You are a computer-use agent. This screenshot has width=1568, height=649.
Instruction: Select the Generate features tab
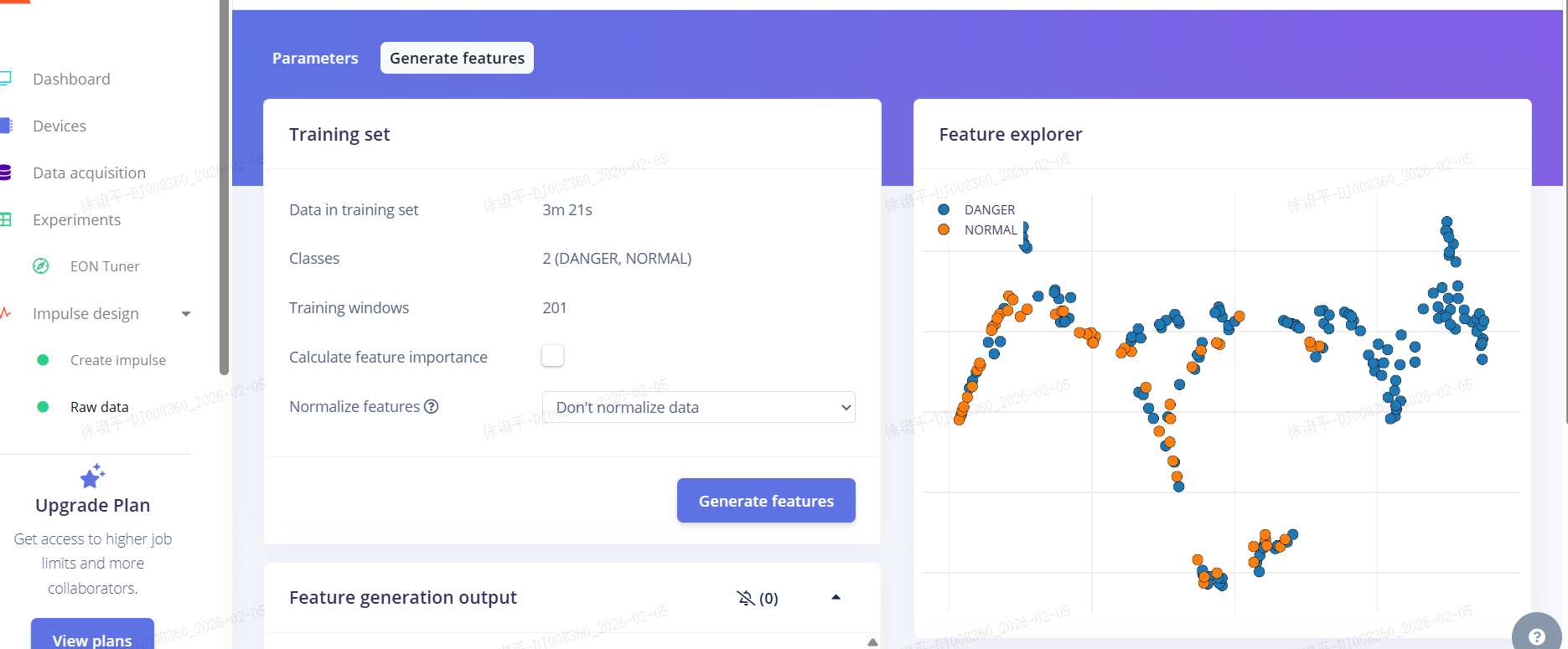pos(457,58)
